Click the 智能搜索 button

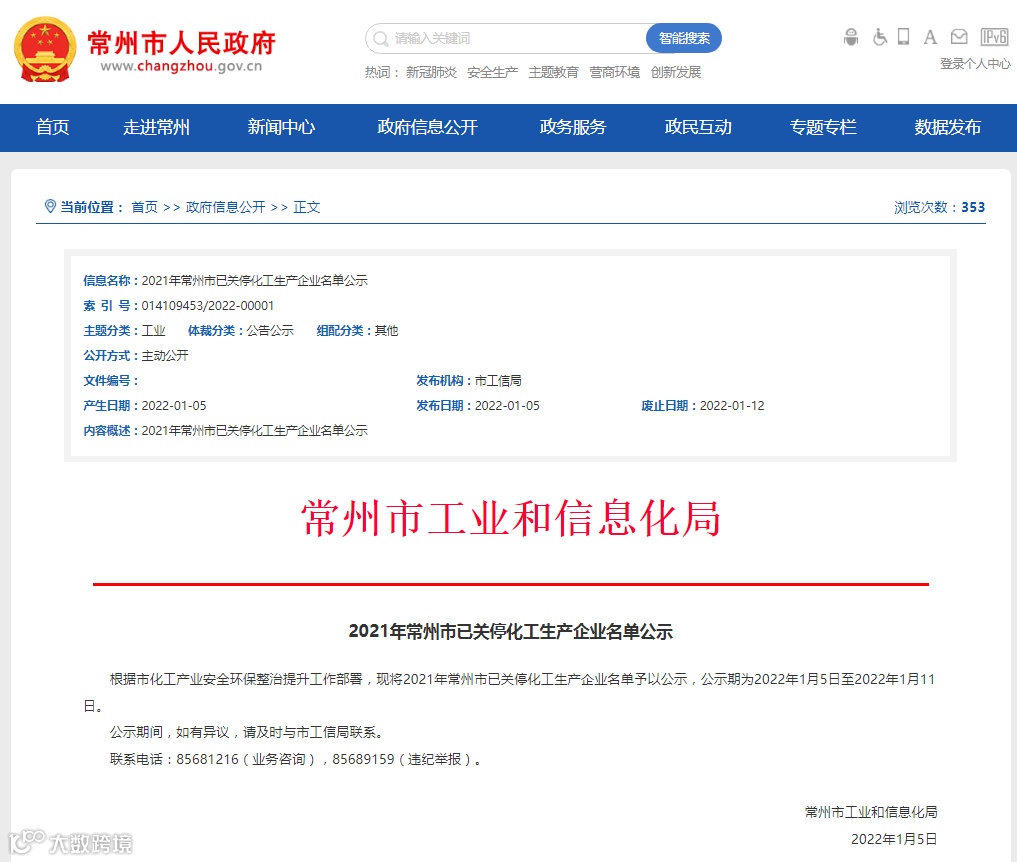click(684, 38)
